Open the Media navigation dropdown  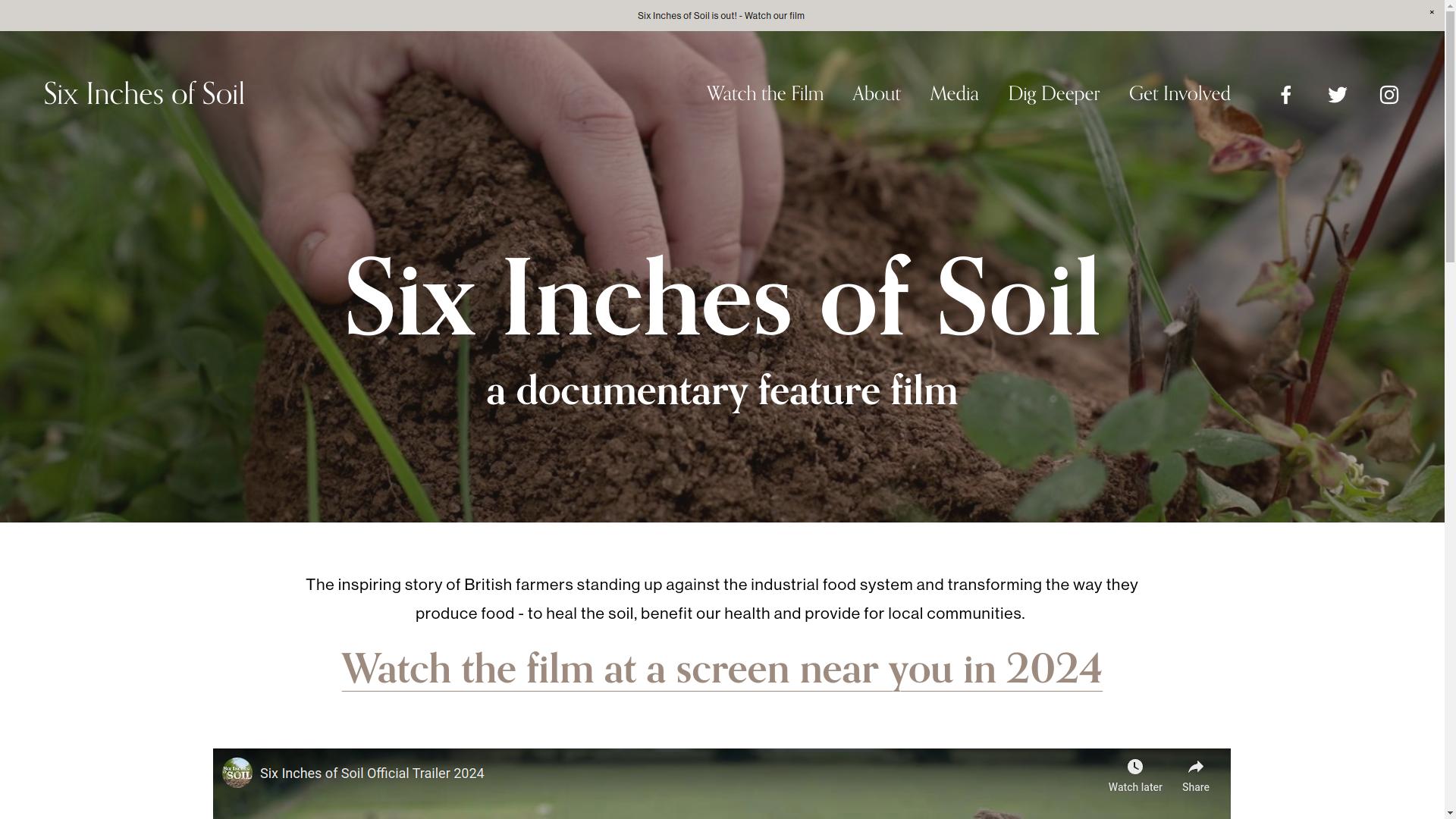click(954, 94)
